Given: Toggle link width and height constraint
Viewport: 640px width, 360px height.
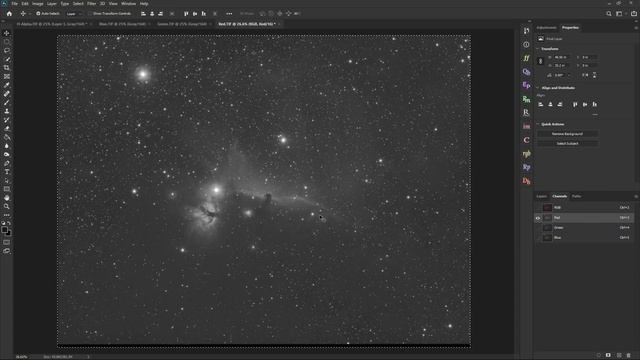Looking at the screenshot, I should click(540, 61).
